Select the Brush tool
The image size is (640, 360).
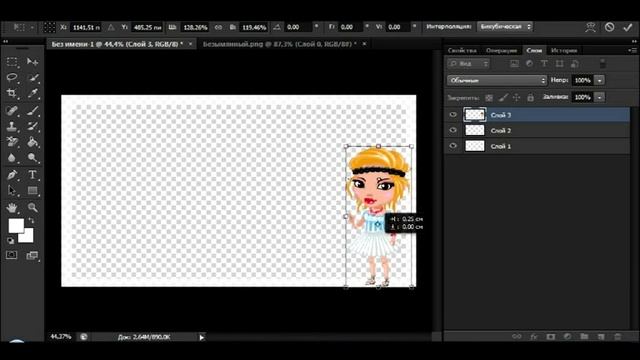pos(32,110)
